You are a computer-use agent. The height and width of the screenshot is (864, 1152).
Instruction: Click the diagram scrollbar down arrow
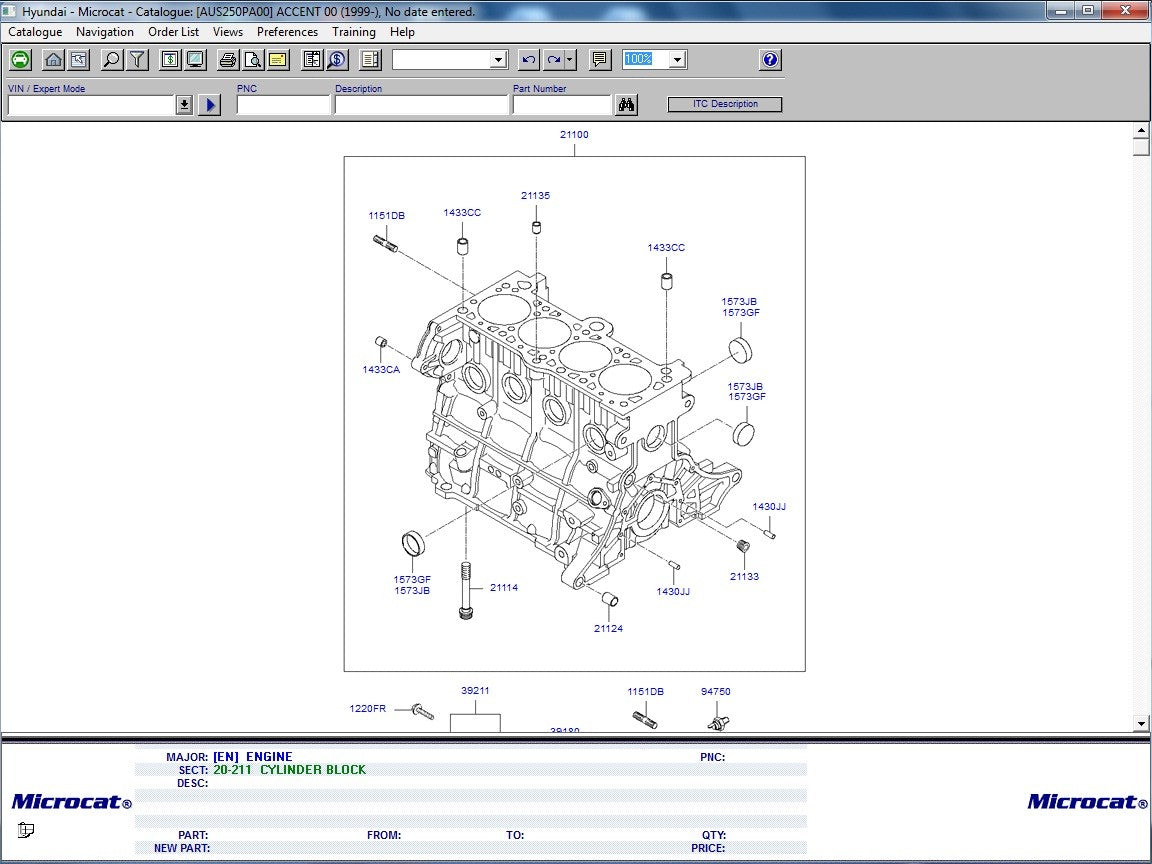(1141, 723)
